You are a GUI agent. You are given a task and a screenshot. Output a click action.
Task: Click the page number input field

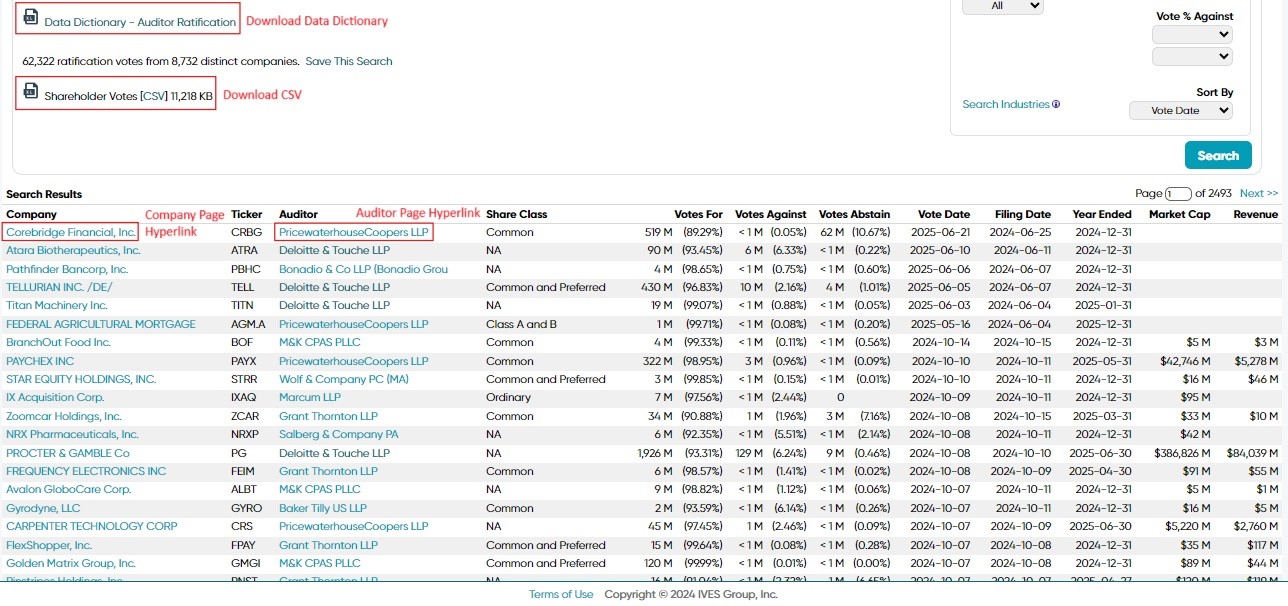(1178, 193)
